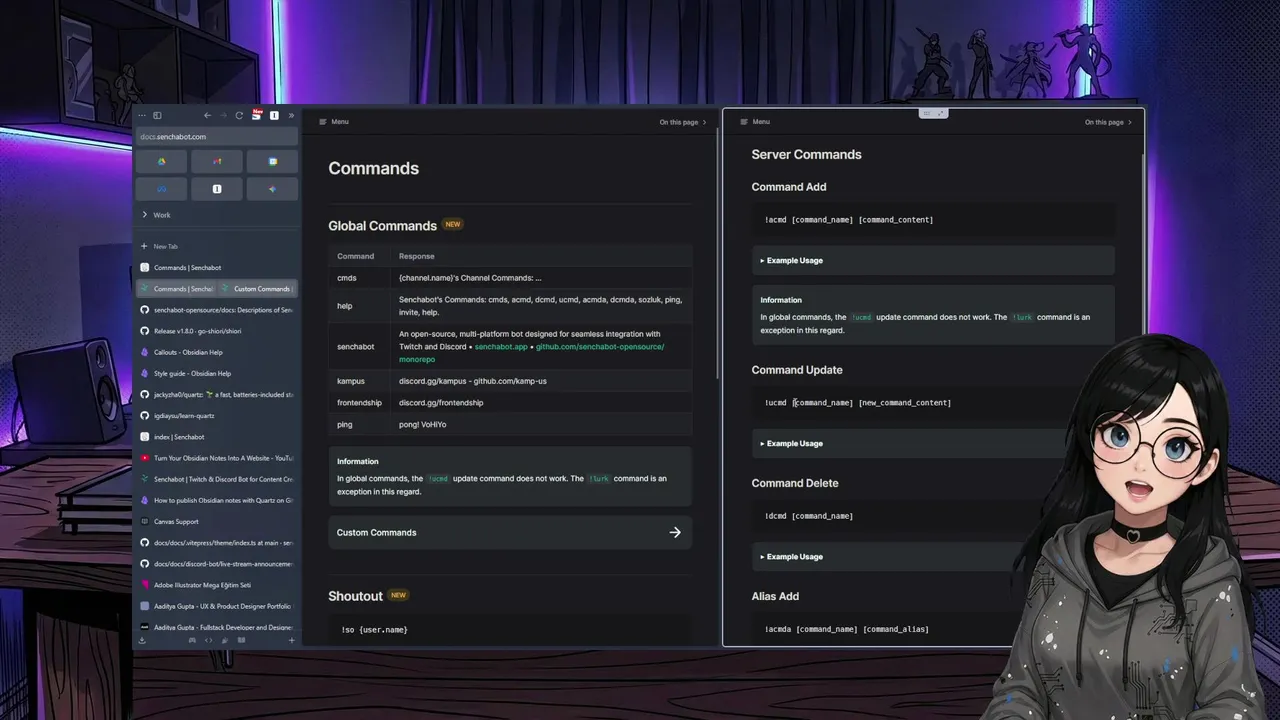
Task: Click the hamburger Menu icon in the left pane
Action: (323, 122)
